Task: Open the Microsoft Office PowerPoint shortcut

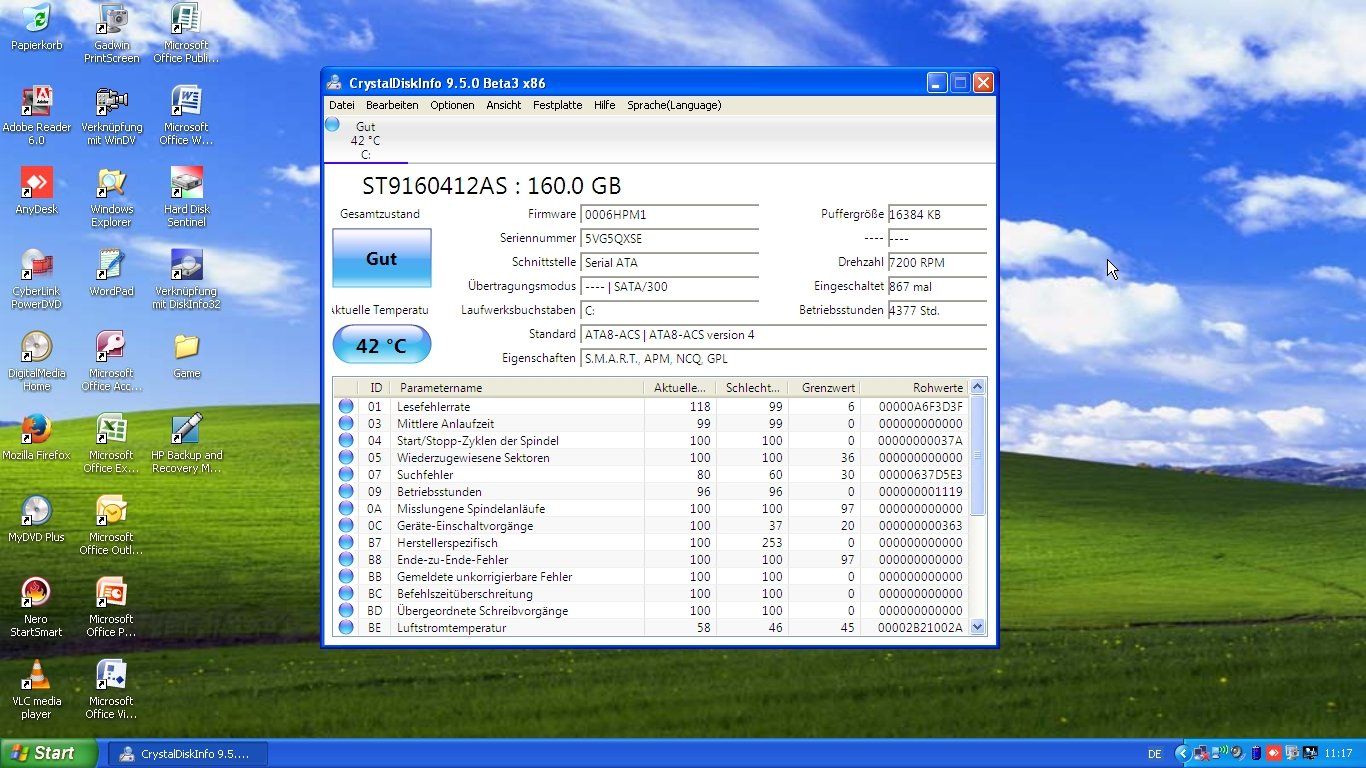Action: click(x=111, y=608)
